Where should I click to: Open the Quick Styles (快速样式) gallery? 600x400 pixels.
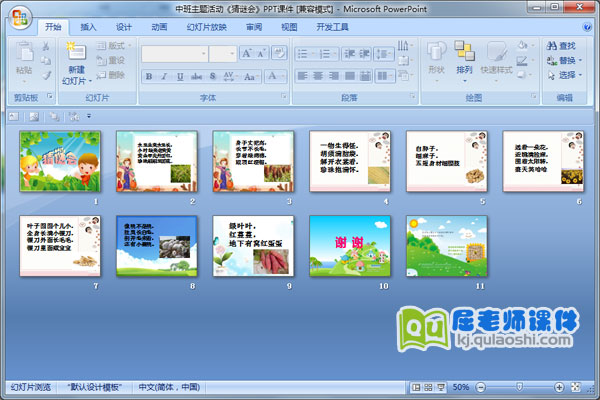pyautogui.click(x=495, y=54)
